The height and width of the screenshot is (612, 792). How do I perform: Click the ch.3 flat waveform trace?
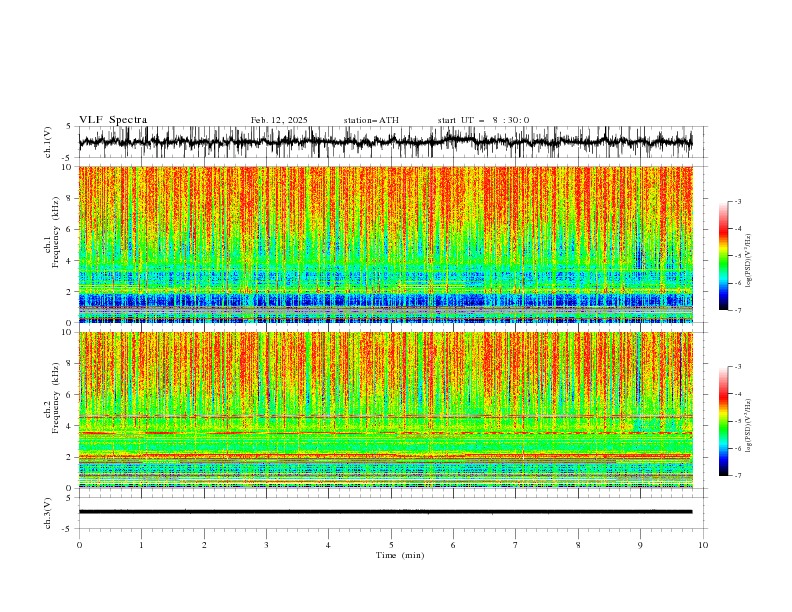coord(386,512)
